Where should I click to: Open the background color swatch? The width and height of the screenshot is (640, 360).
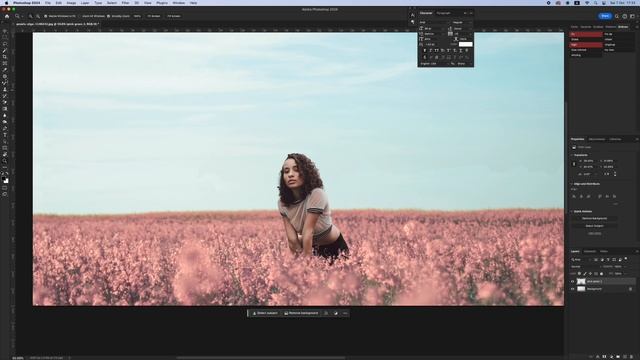coord(7,182)
